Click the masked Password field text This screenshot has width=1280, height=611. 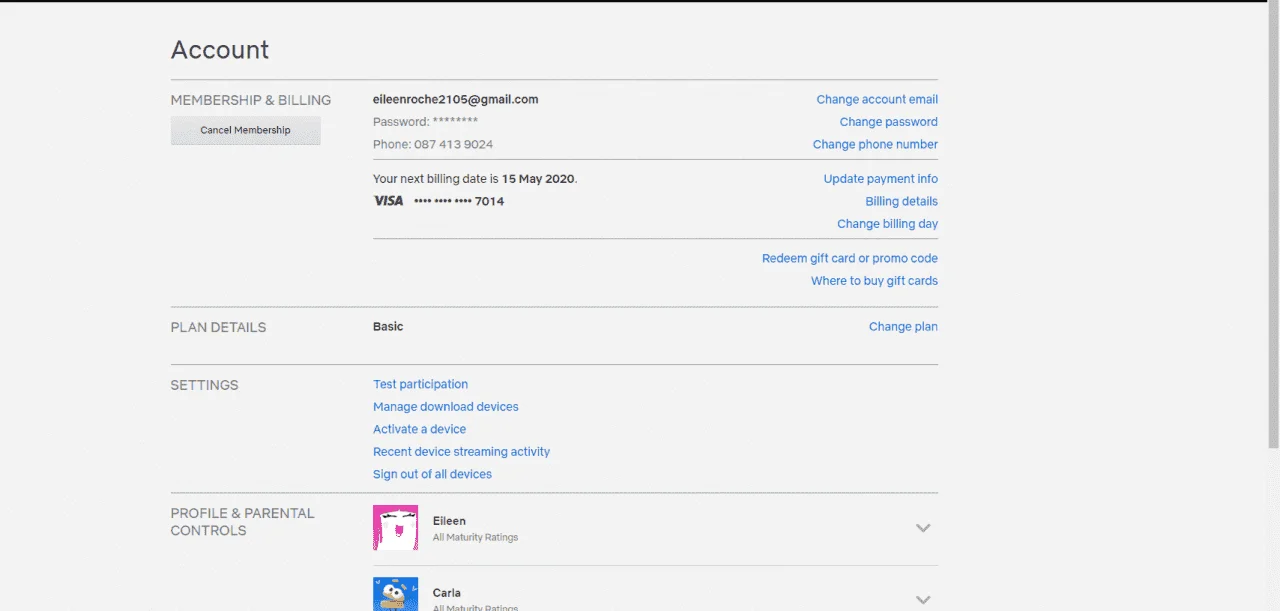coord(425,122)
